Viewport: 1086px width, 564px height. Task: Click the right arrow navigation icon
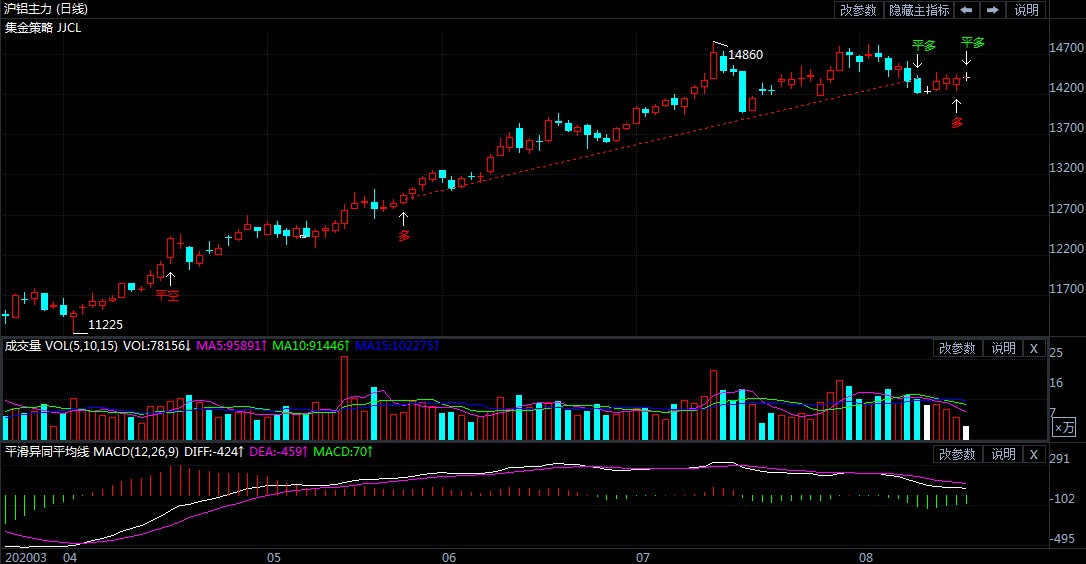tap(992, 10)
